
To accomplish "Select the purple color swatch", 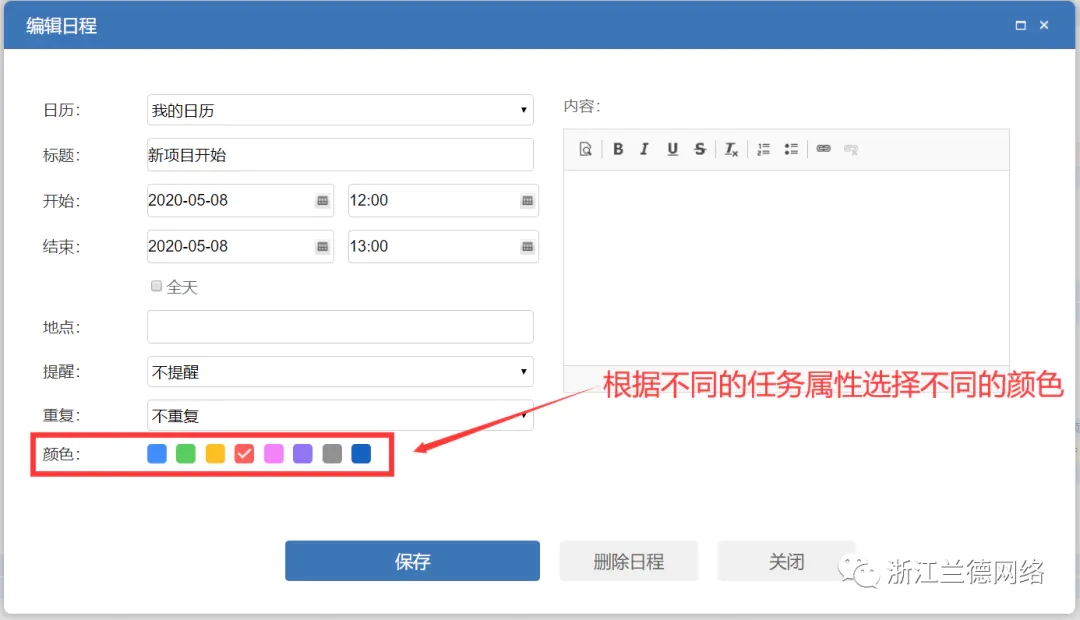I will (302, 454).
